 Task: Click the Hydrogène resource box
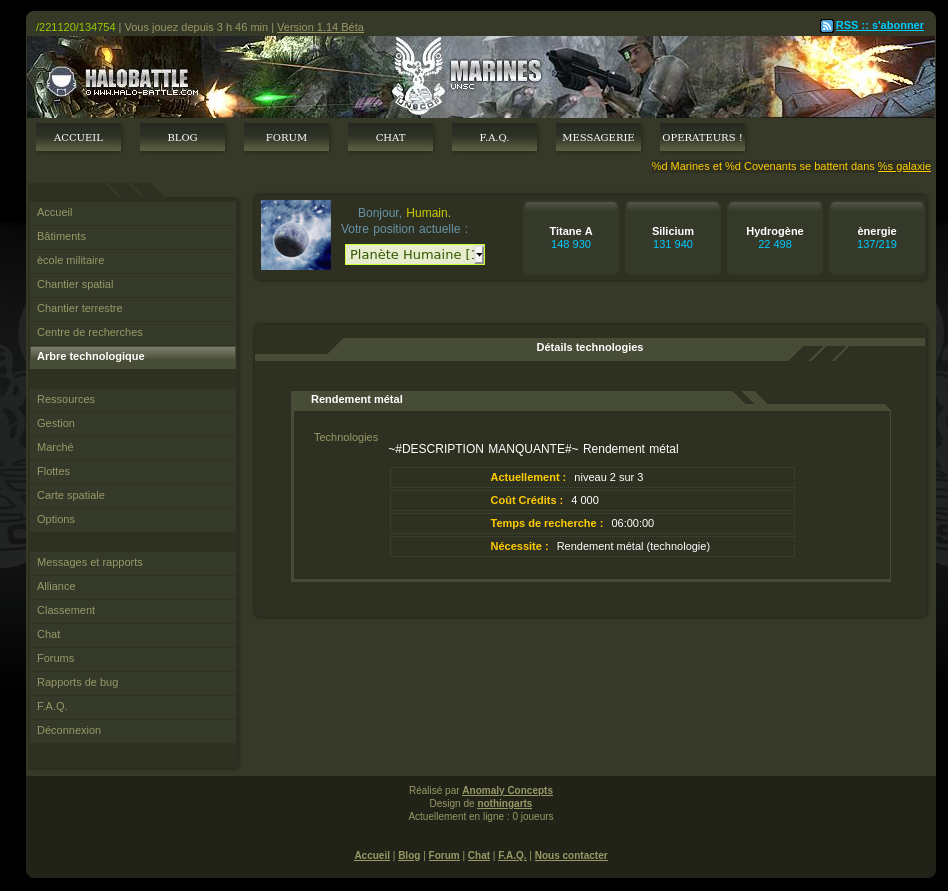click(x=774, y=238)
